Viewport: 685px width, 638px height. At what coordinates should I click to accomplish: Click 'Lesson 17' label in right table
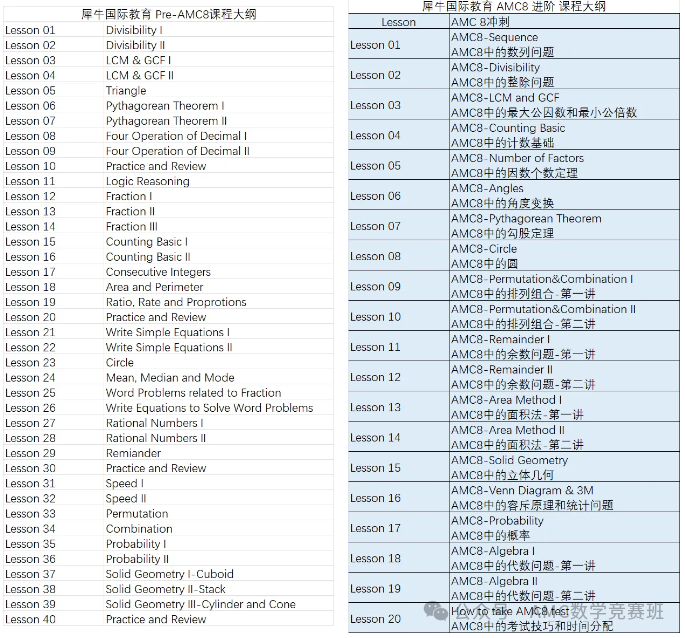pyautogui.click(x=375, y=528)
